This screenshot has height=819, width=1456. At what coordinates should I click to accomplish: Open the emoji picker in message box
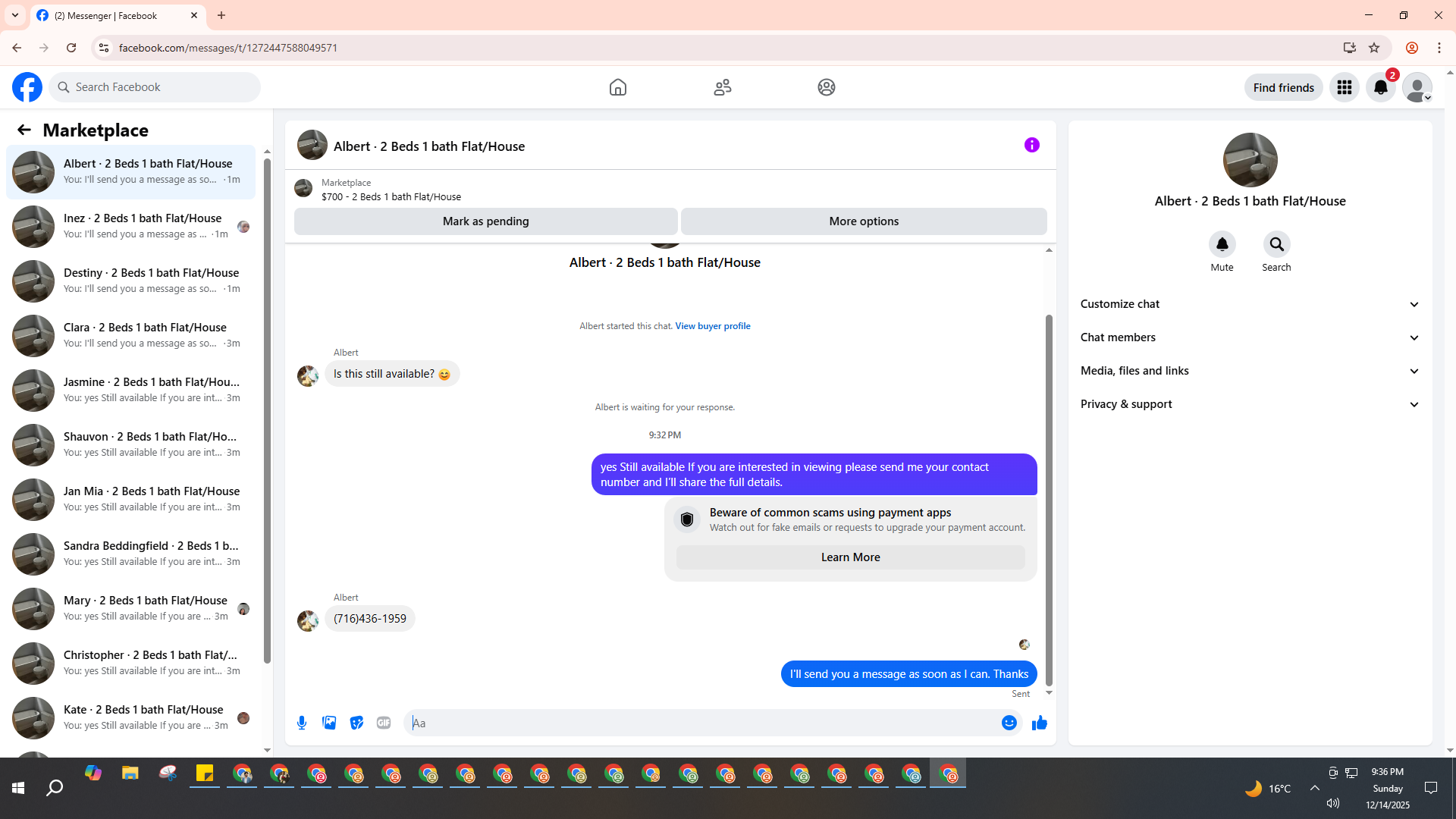tap(1009, 723)
